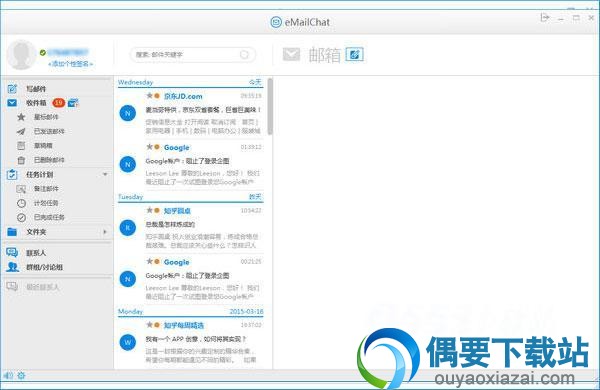The image size is (600, 390).
Task: Open 备注邮件 noted mail icon
Action: [21, 189]
